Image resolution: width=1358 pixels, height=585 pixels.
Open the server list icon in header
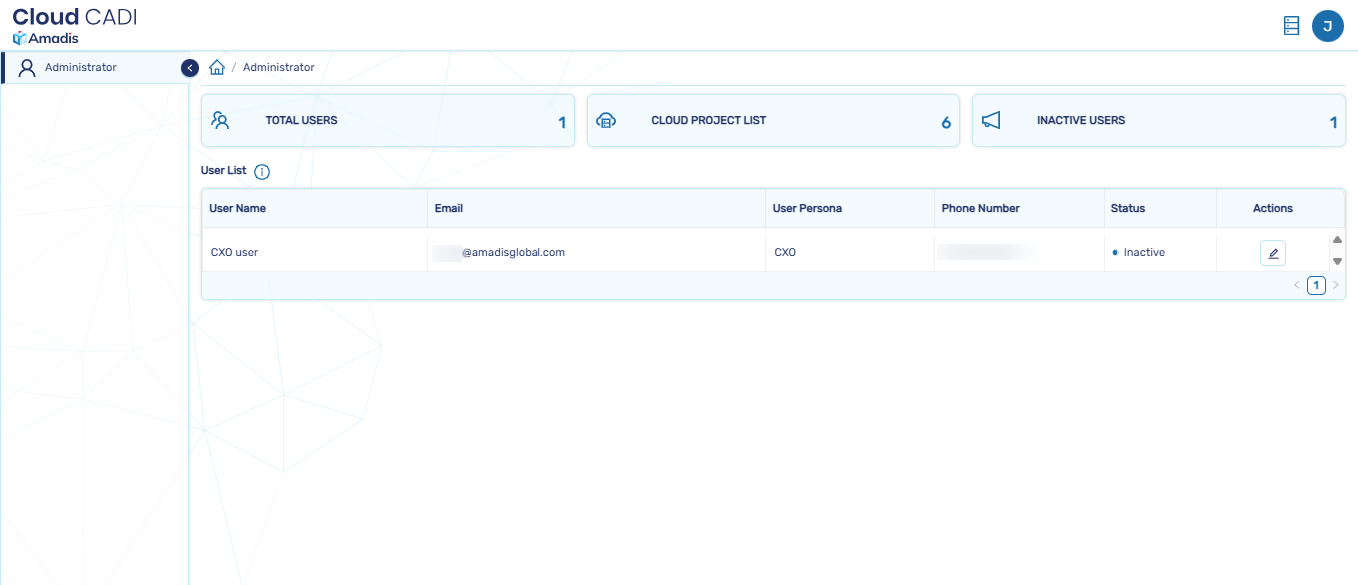(x=1291, y=26)
